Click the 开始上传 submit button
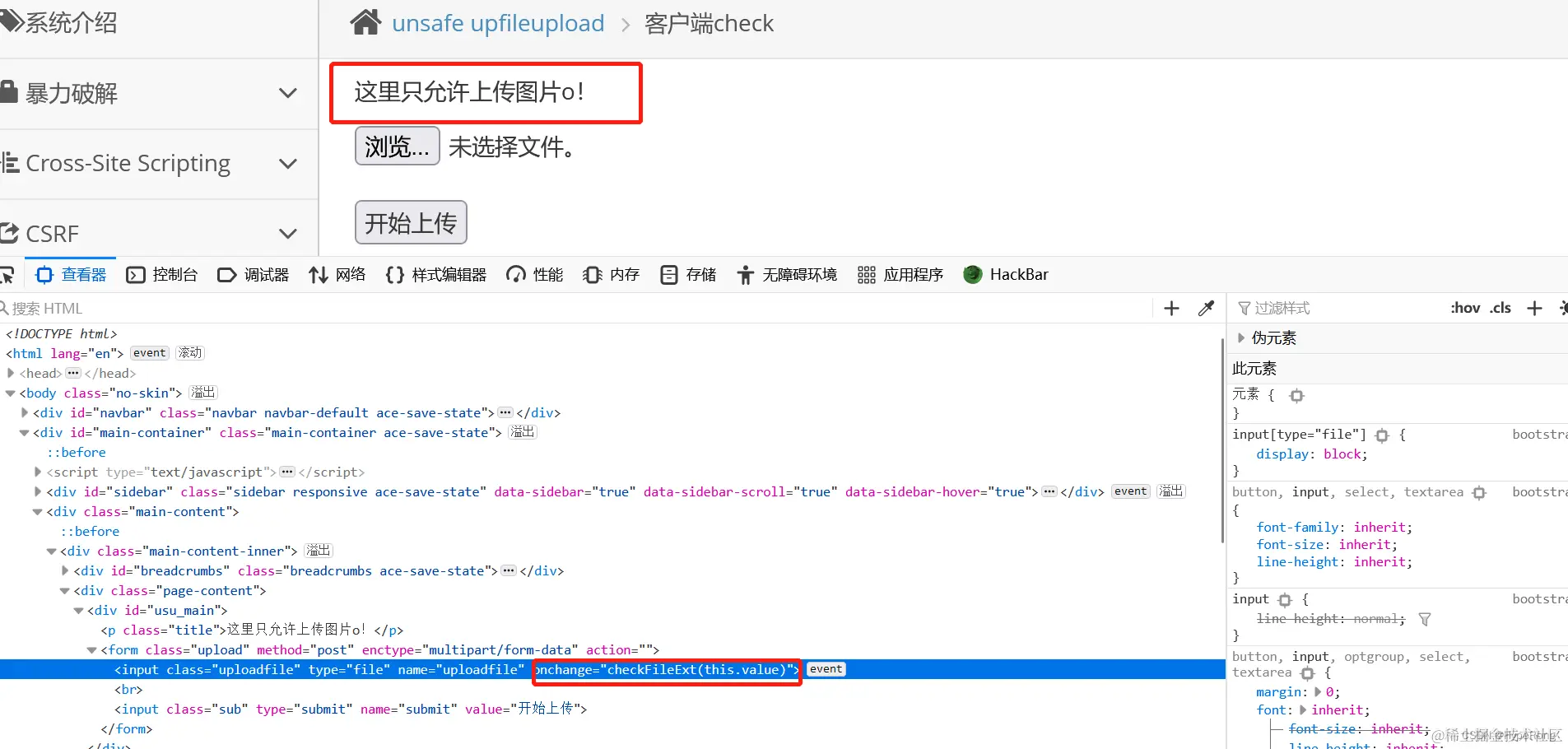This screenshot has height=749, width=1568. (x=411, y=222)
